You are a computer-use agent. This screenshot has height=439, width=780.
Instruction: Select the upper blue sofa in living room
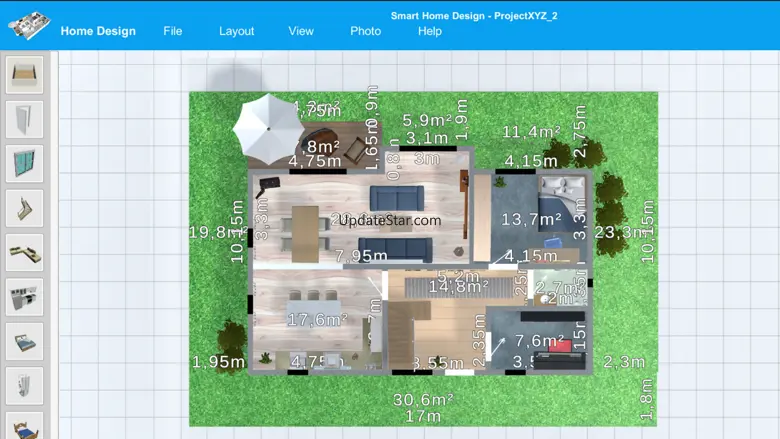397,197
